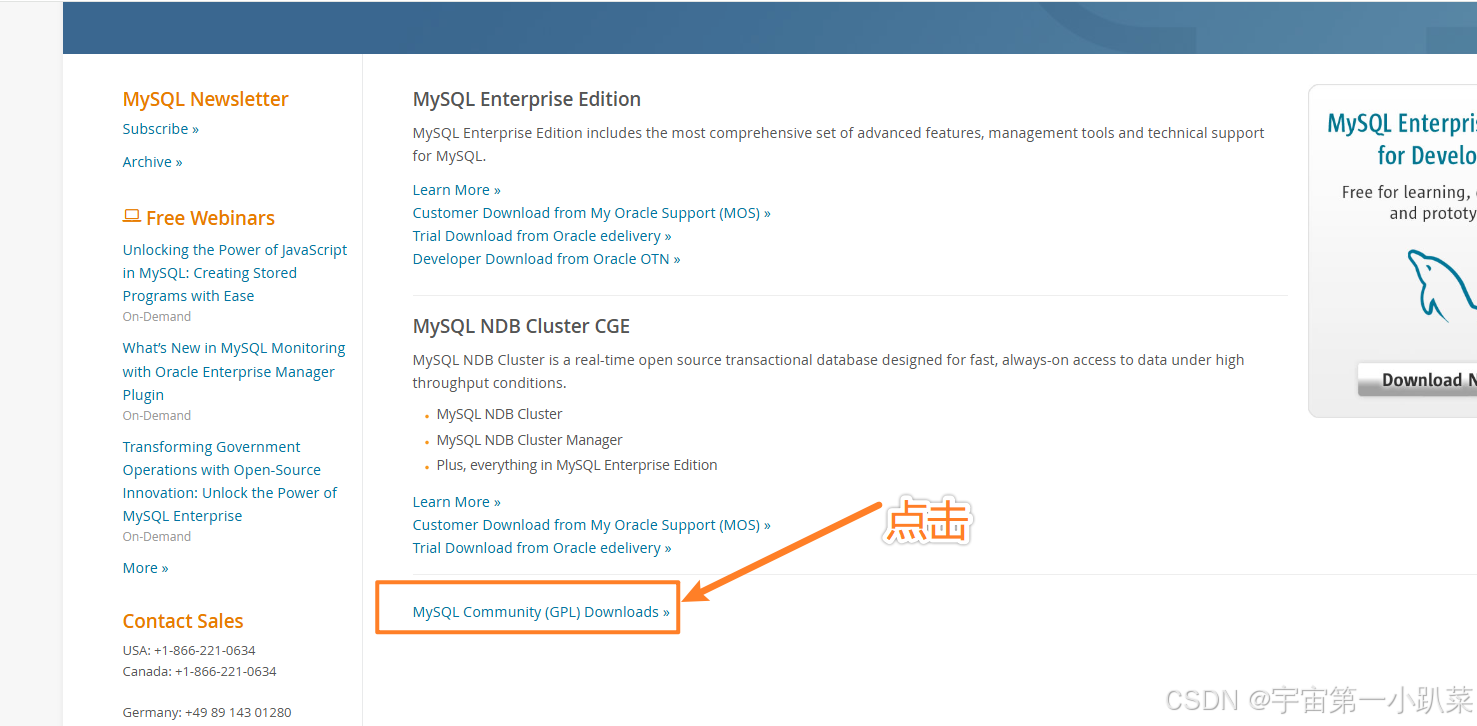
Task: Click the Canada sales phone number
Action: 226,671
